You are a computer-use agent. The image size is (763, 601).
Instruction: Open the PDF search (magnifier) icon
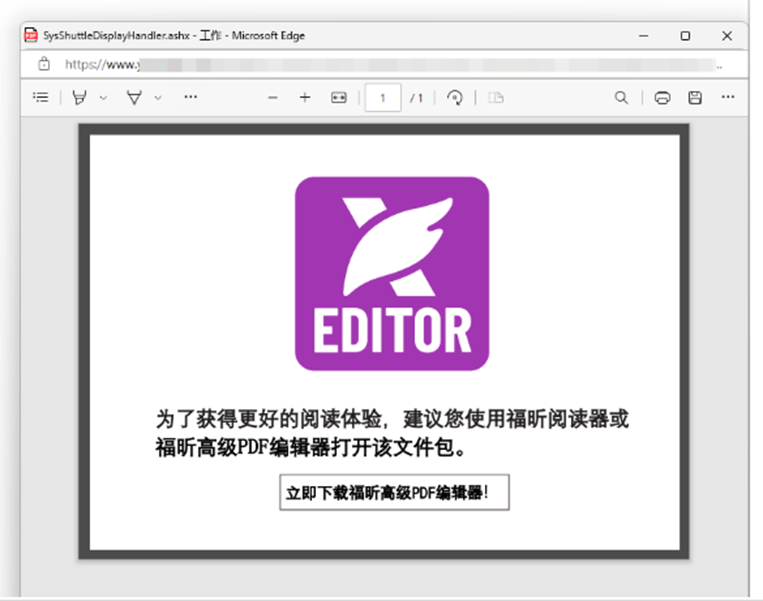click(621, 98)
